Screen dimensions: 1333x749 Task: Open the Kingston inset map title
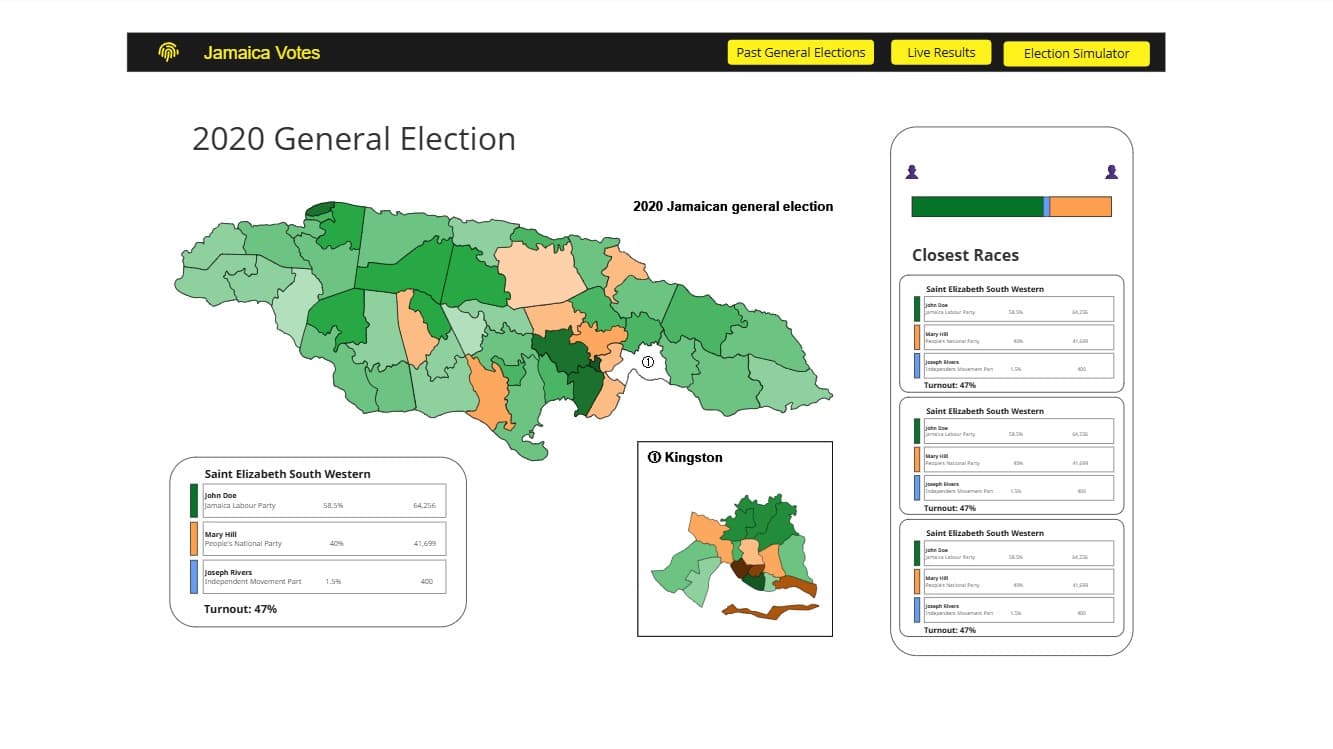[685, 458]
